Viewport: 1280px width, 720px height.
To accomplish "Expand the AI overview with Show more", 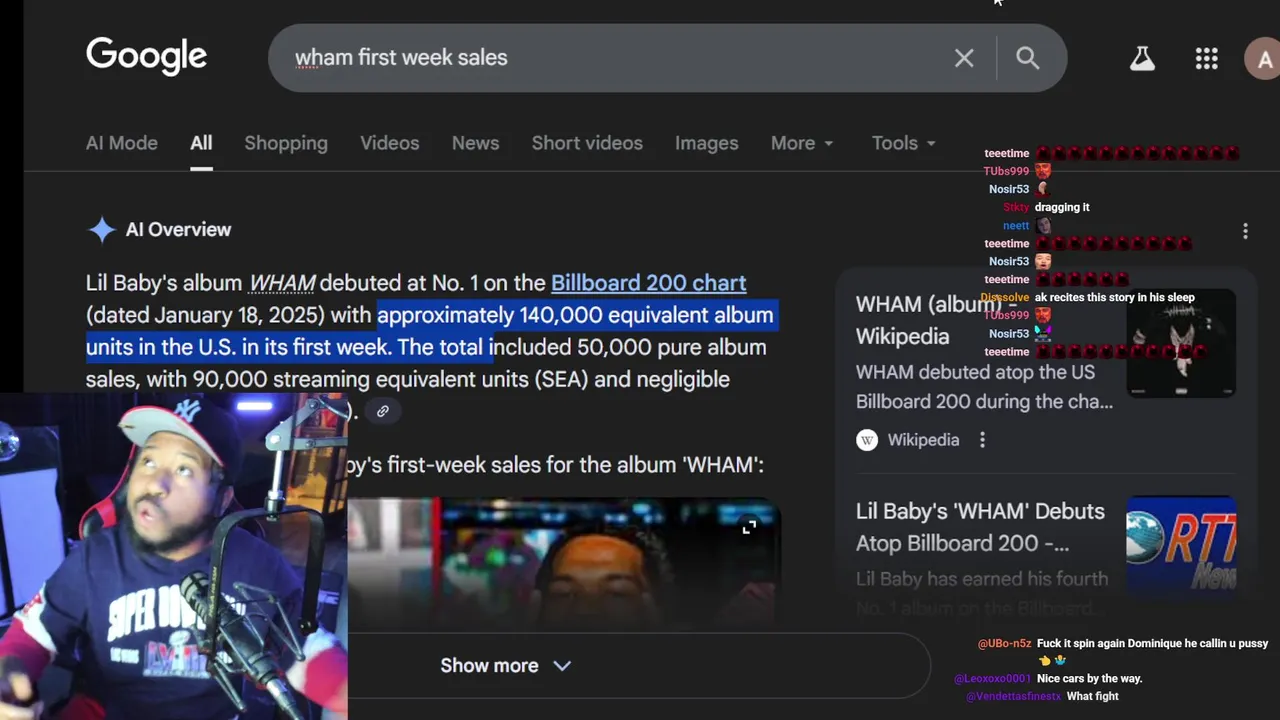I will (x=505, y=665).
